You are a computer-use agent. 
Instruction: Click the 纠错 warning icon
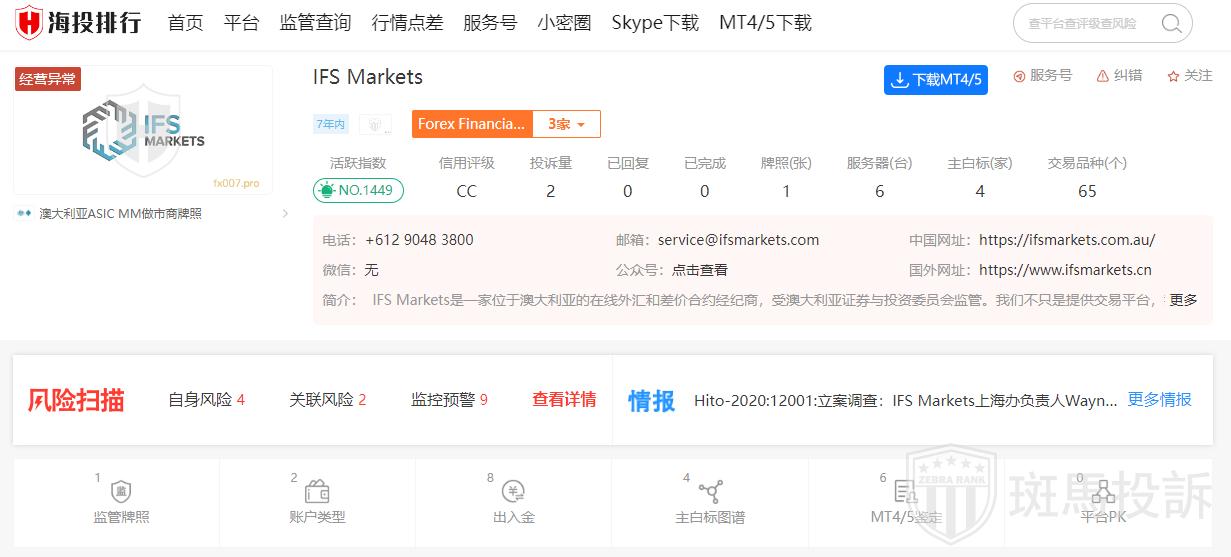point(1102,76)
